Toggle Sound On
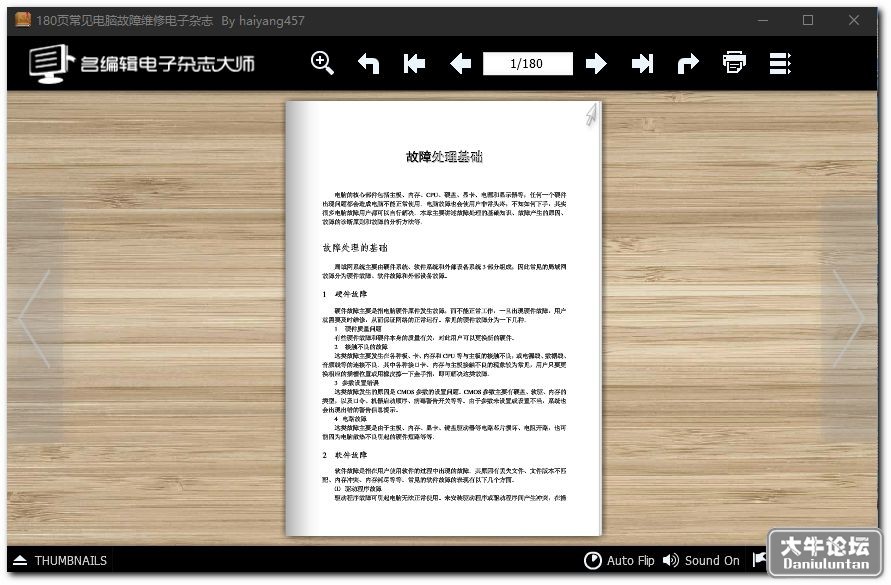The height and width of the screenshot is (585, 891). (x=701, y=561)
